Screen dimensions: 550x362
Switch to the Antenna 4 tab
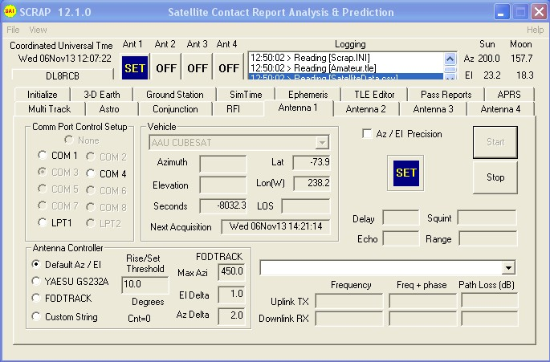point(500,109)
